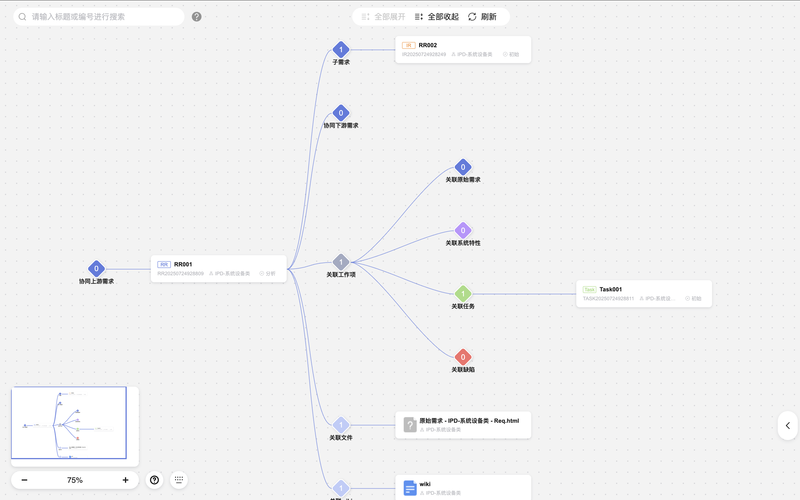
Task: Click the 分析 status on RR001 card
Action: pos(267,273)
